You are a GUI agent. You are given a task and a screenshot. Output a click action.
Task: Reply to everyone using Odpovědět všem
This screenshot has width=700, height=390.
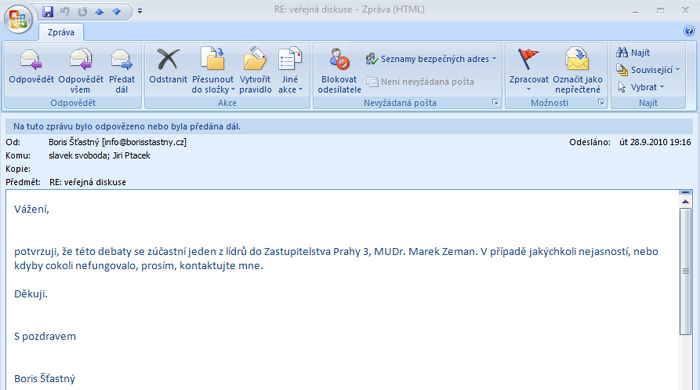(x=80, y=71)
